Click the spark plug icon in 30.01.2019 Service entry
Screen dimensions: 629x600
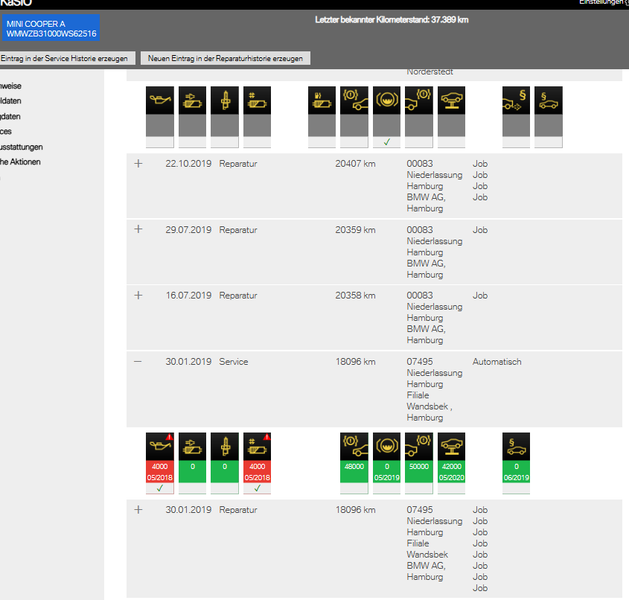tap(225, 446)
